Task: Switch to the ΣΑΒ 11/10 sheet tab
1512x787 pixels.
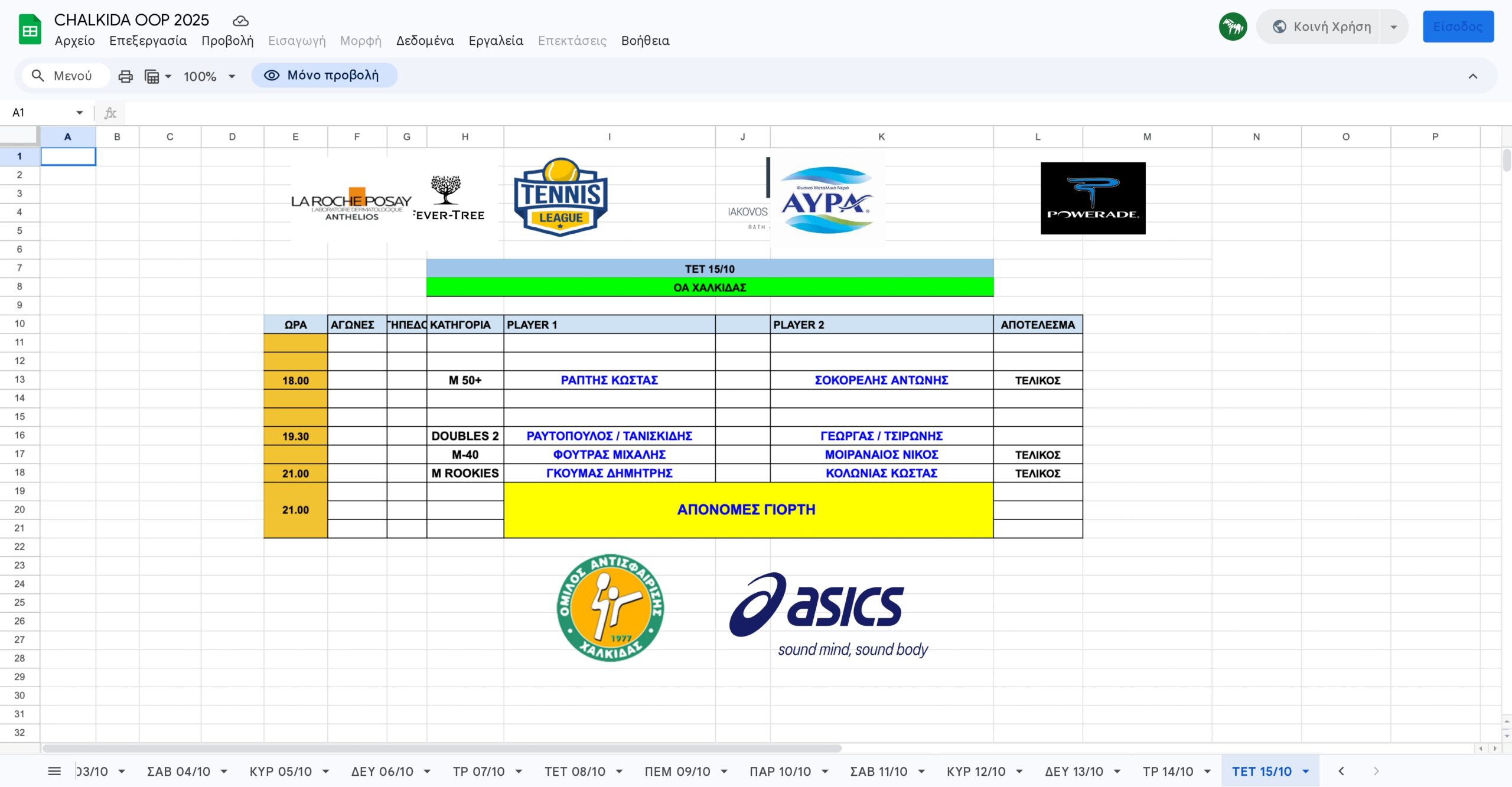Action: [878, 772]
